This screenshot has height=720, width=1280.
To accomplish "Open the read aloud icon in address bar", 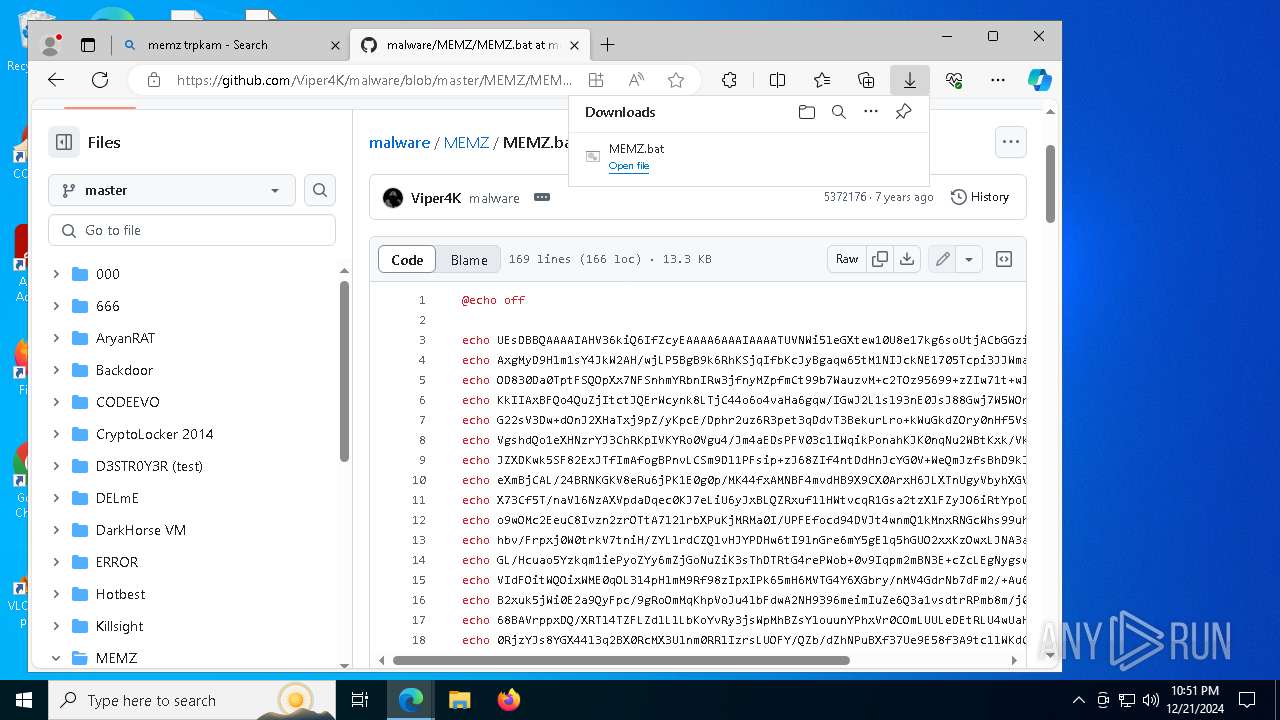I will (x=636, y=80).
